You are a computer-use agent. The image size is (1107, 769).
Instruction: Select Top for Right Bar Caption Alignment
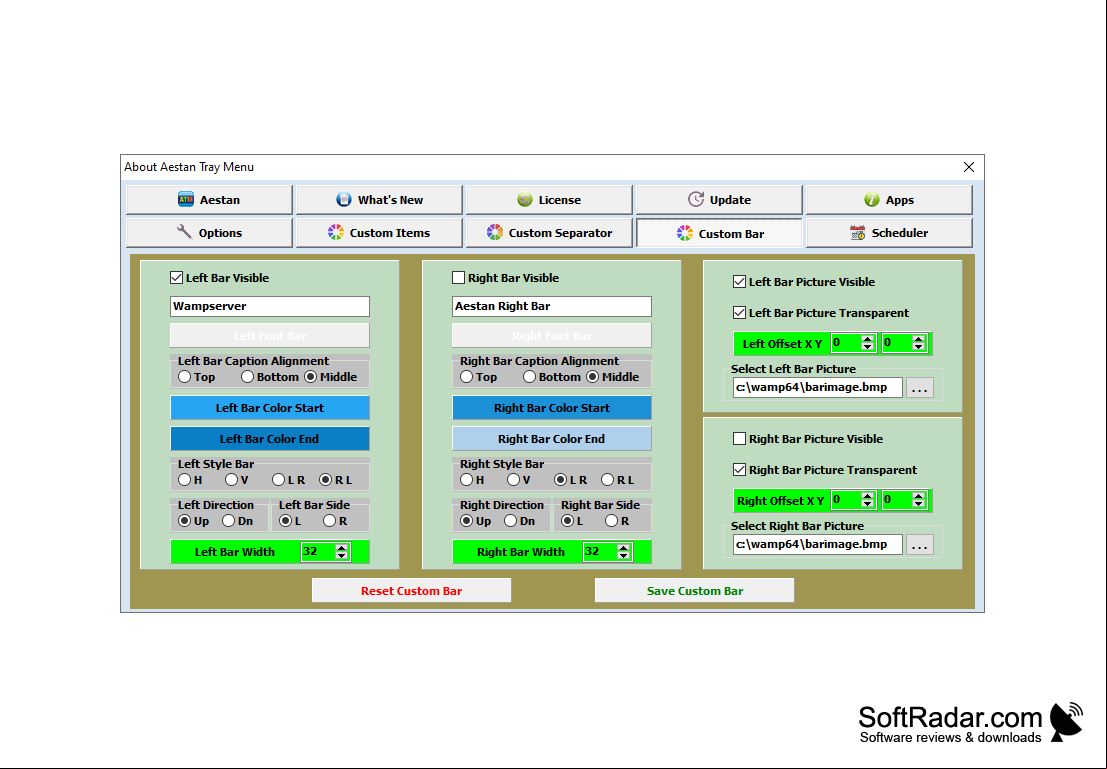point(467,377)
